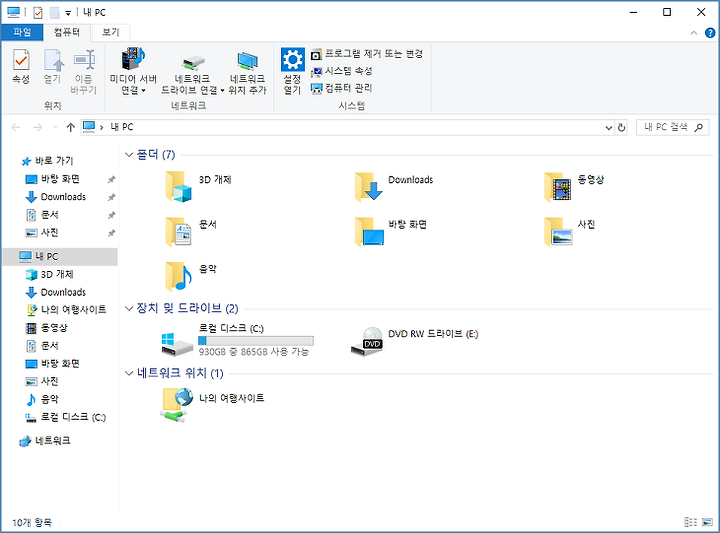
Task: Collapse the 폴더 (7) group
Action: click(x=129, y=155)
